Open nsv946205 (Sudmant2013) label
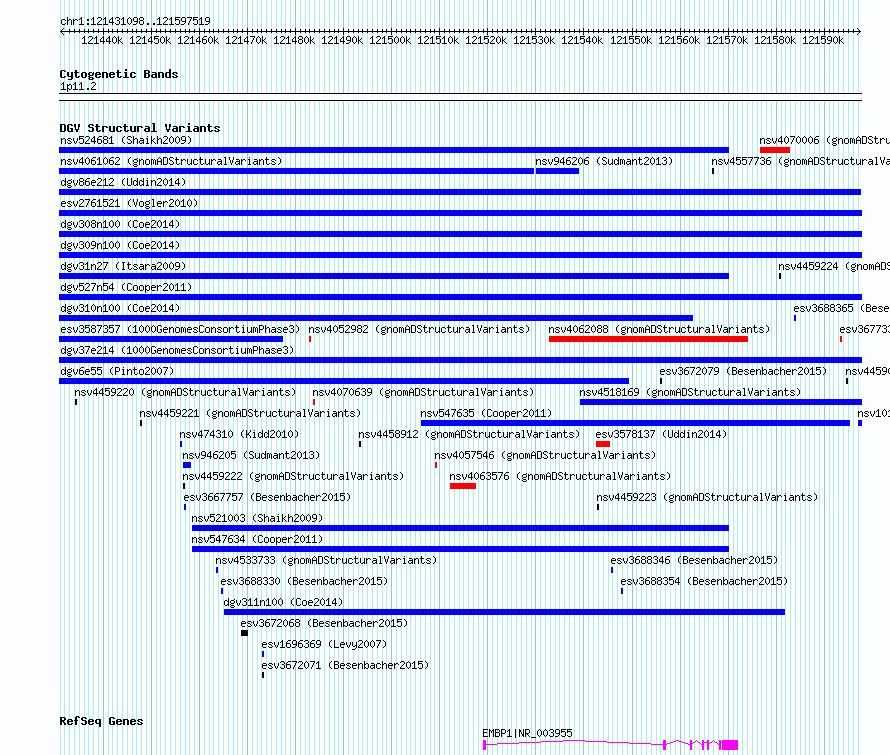This screenshot has width=890, height=755. 251,455
